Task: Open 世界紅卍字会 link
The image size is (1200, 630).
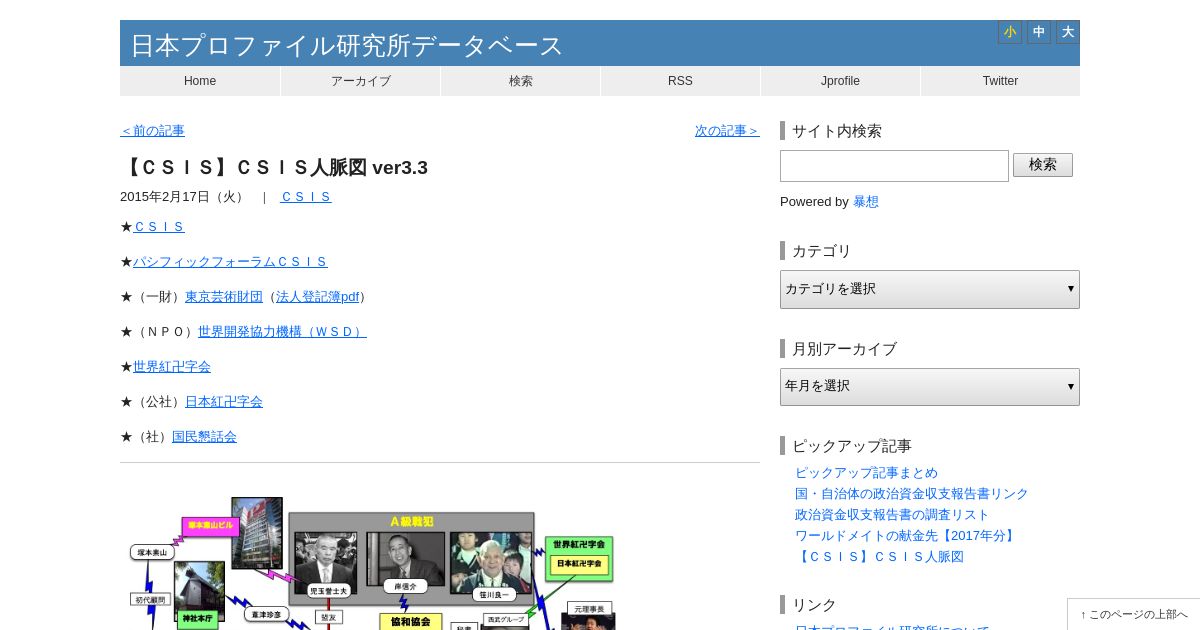Action: [x=172, y=367]
